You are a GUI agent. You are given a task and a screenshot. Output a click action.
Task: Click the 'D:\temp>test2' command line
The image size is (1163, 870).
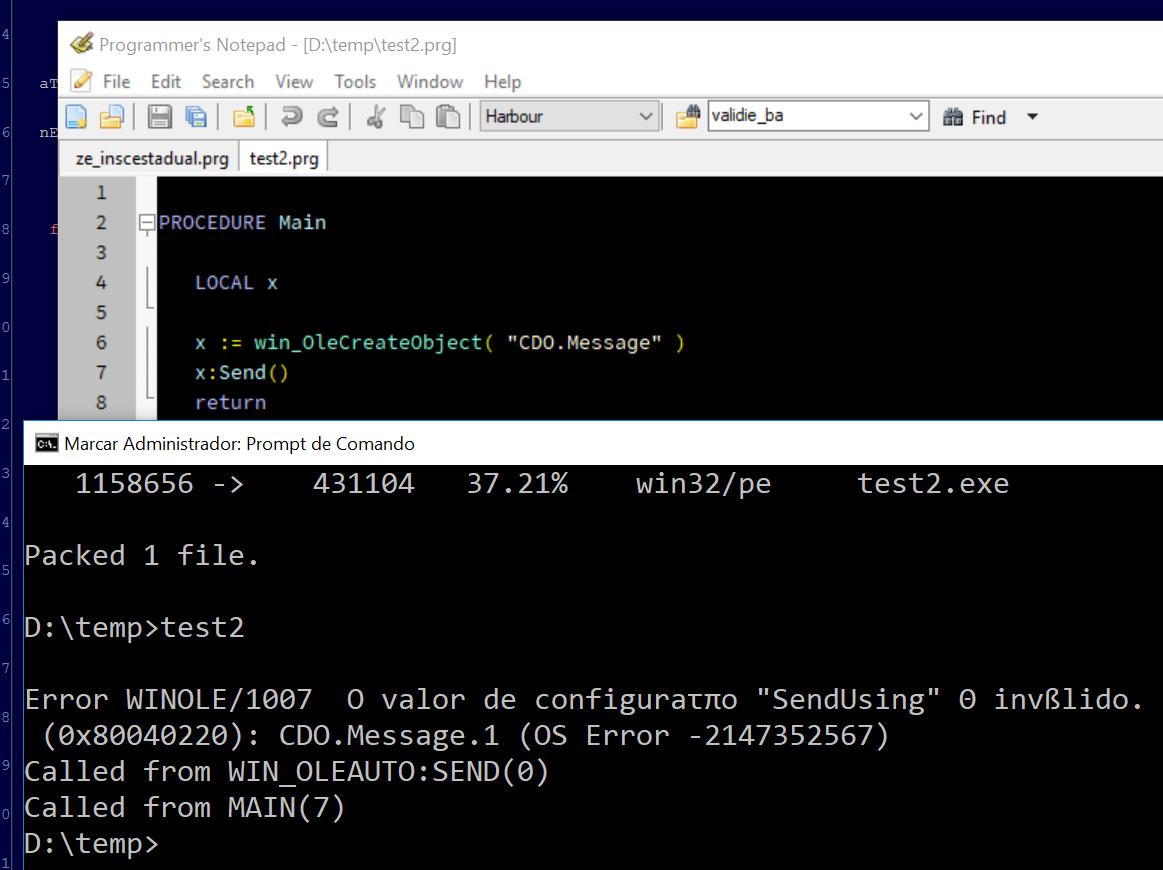(134, 627)
